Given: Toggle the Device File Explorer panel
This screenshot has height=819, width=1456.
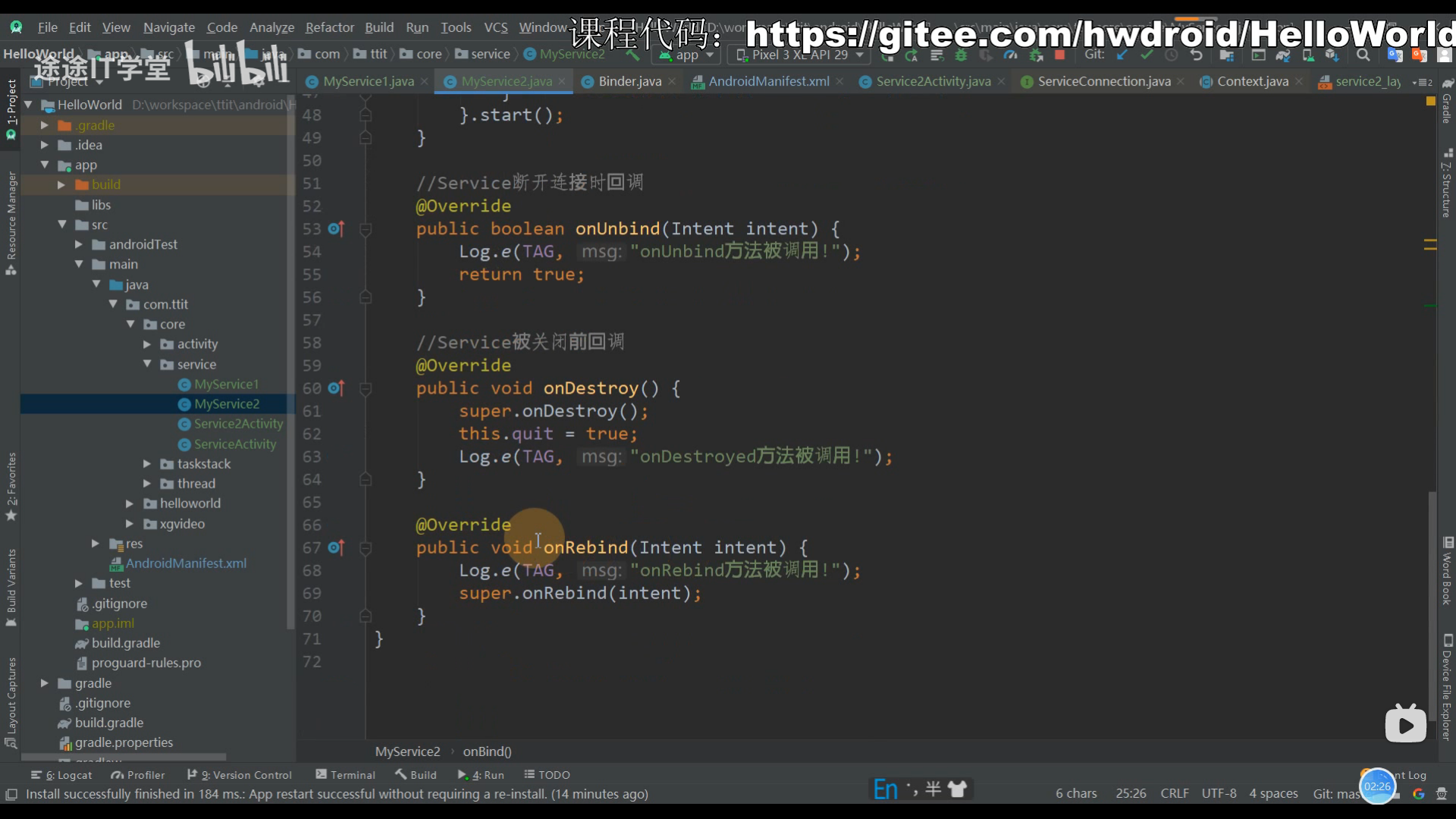Looking at the screenshot, I should 1447,687.
